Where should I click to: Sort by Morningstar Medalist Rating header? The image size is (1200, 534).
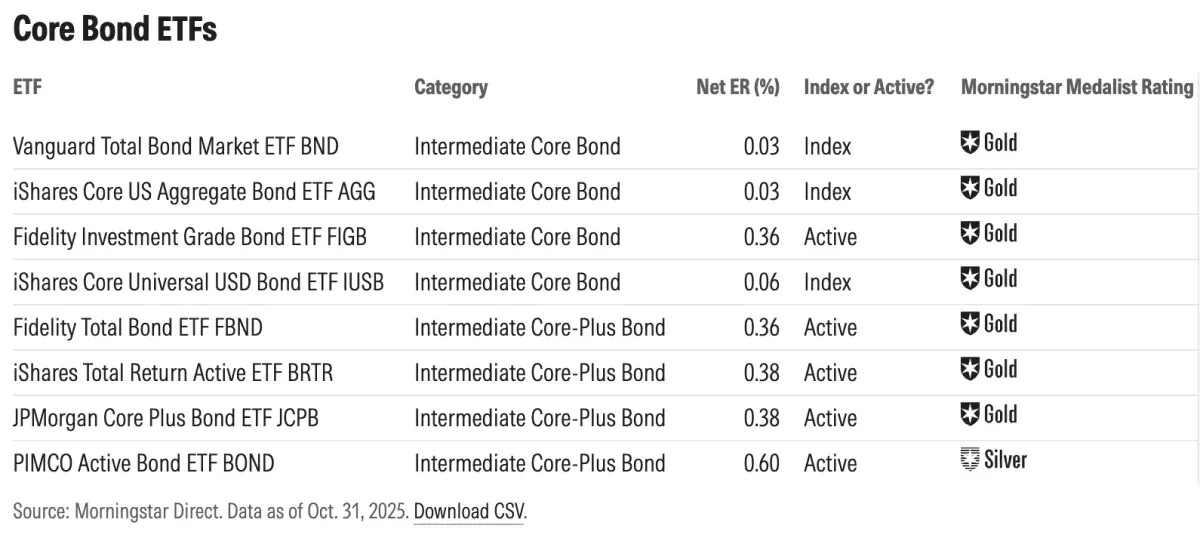point(1077,87)
